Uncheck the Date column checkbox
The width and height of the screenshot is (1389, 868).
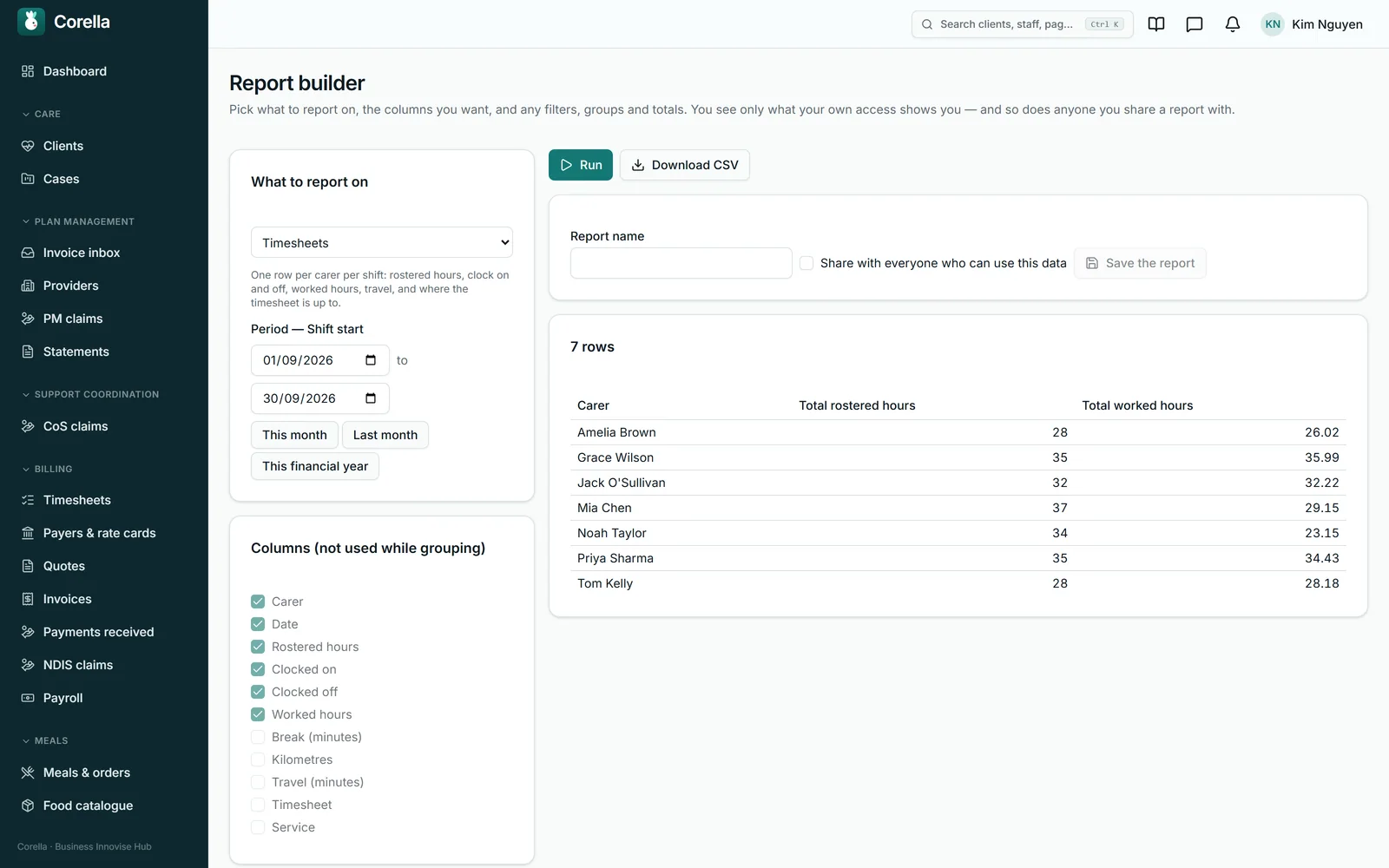pos(258,624)
